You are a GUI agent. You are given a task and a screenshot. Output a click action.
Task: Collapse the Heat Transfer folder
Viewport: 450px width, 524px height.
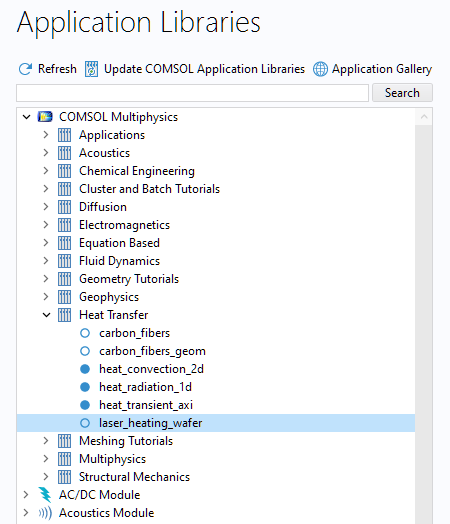tap(46, 315)
